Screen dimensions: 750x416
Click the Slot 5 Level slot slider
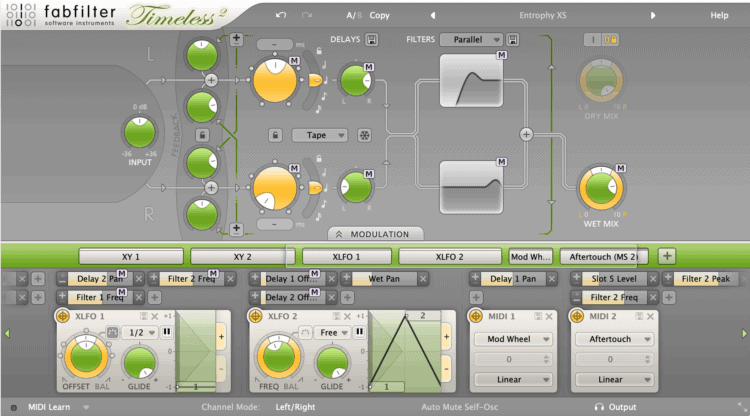pyautogui.click(x=614, y=279)
